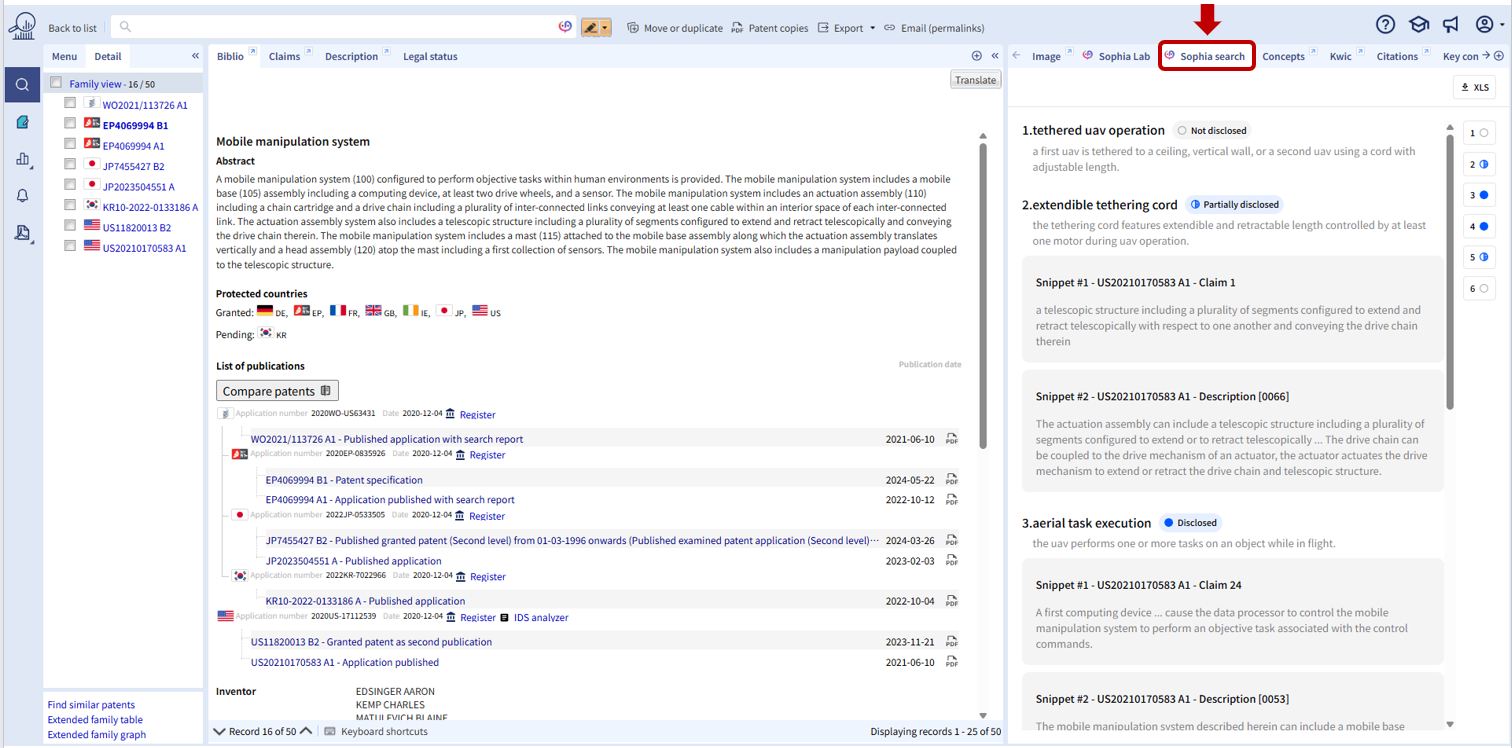Image resolution: width=1512 pixels, height=748 pixels.
Task: Click the Compare patents button
Action: point(279,391)
